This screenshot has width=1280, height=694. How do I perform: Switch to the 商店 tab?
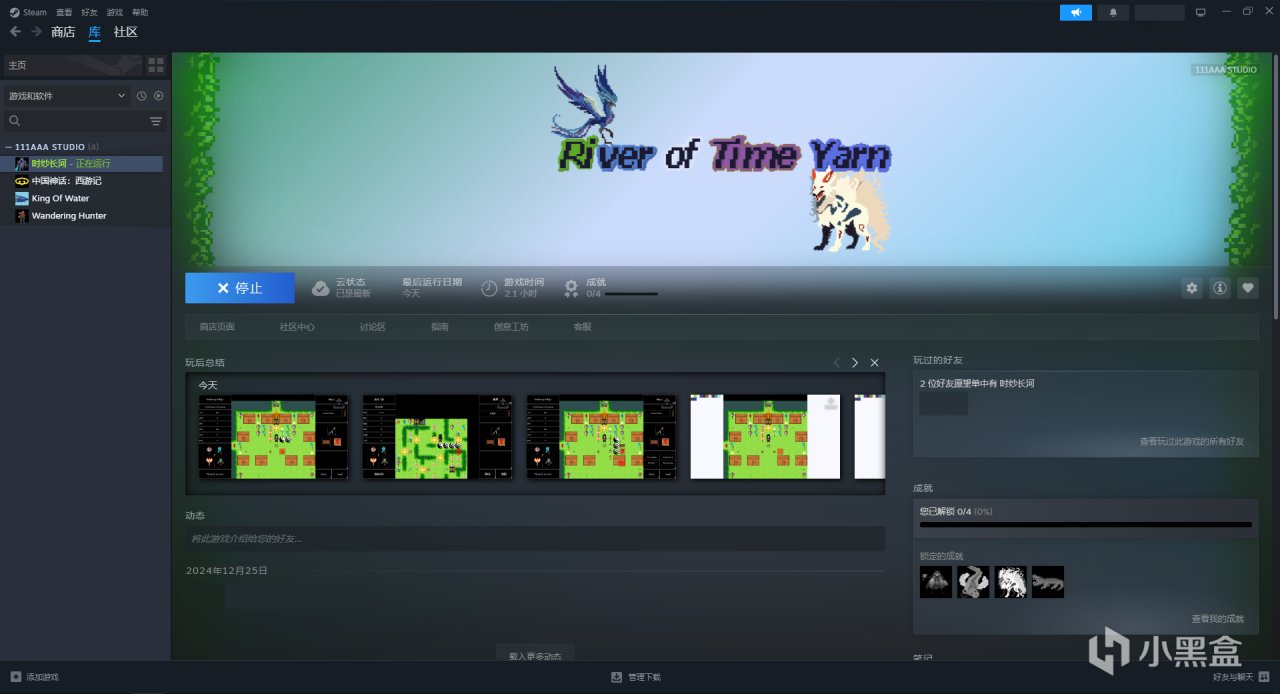coord(63,32)
